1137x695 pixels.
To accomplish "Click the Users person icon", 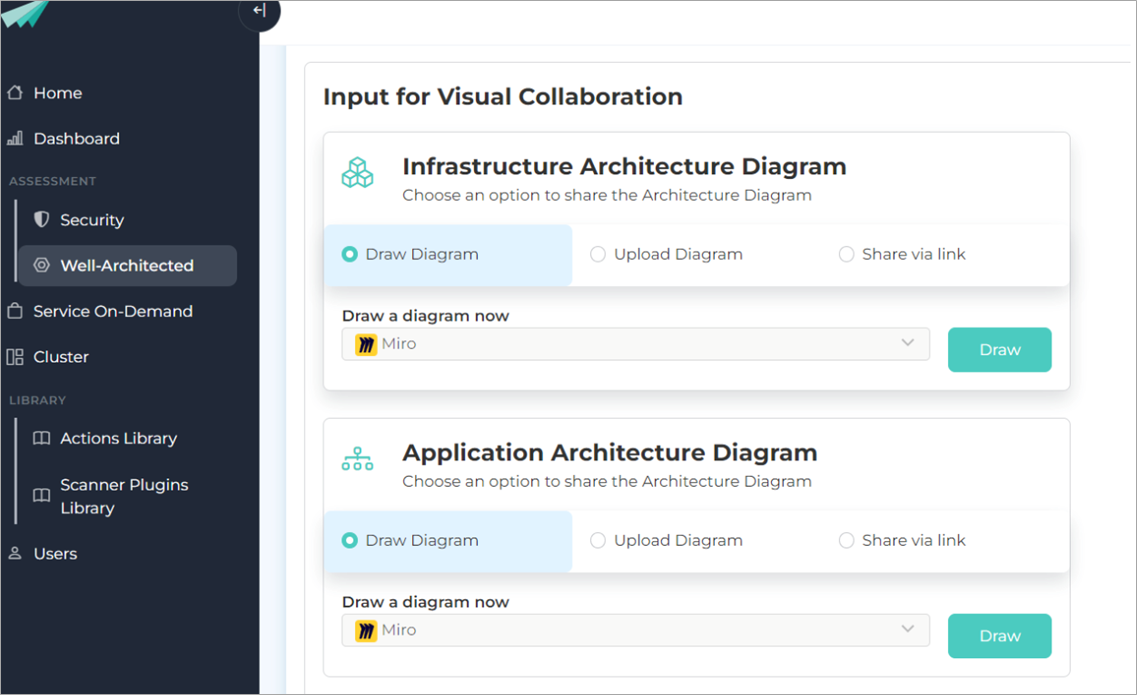I will (x=15, y=553).
